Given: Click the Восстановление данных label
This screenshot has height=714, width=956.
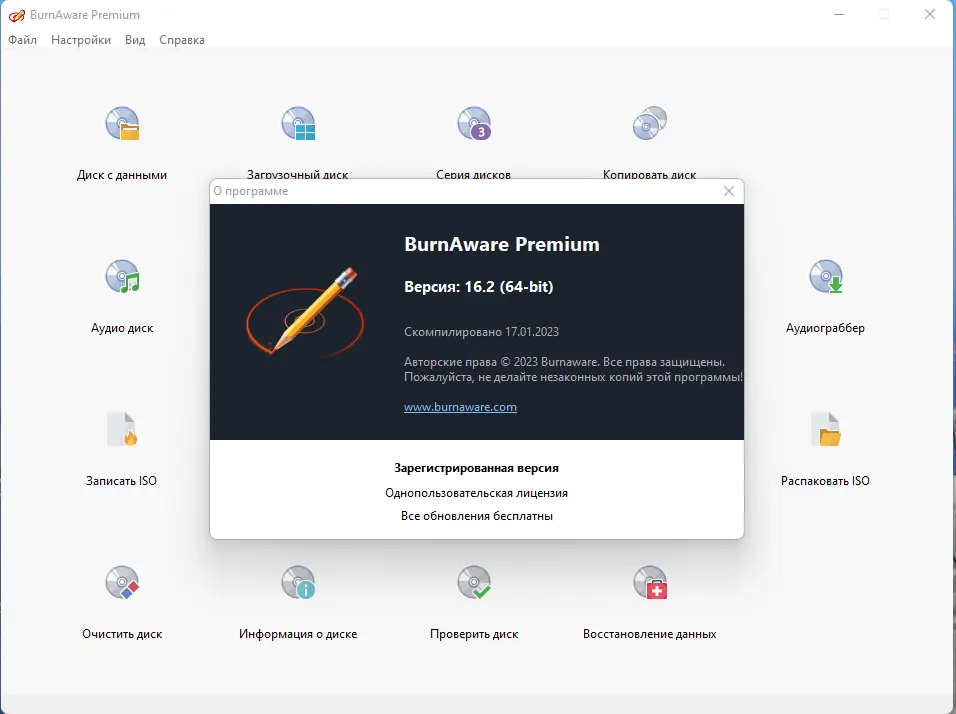Looking at the screenshot, I should click(x=650, y=634).
